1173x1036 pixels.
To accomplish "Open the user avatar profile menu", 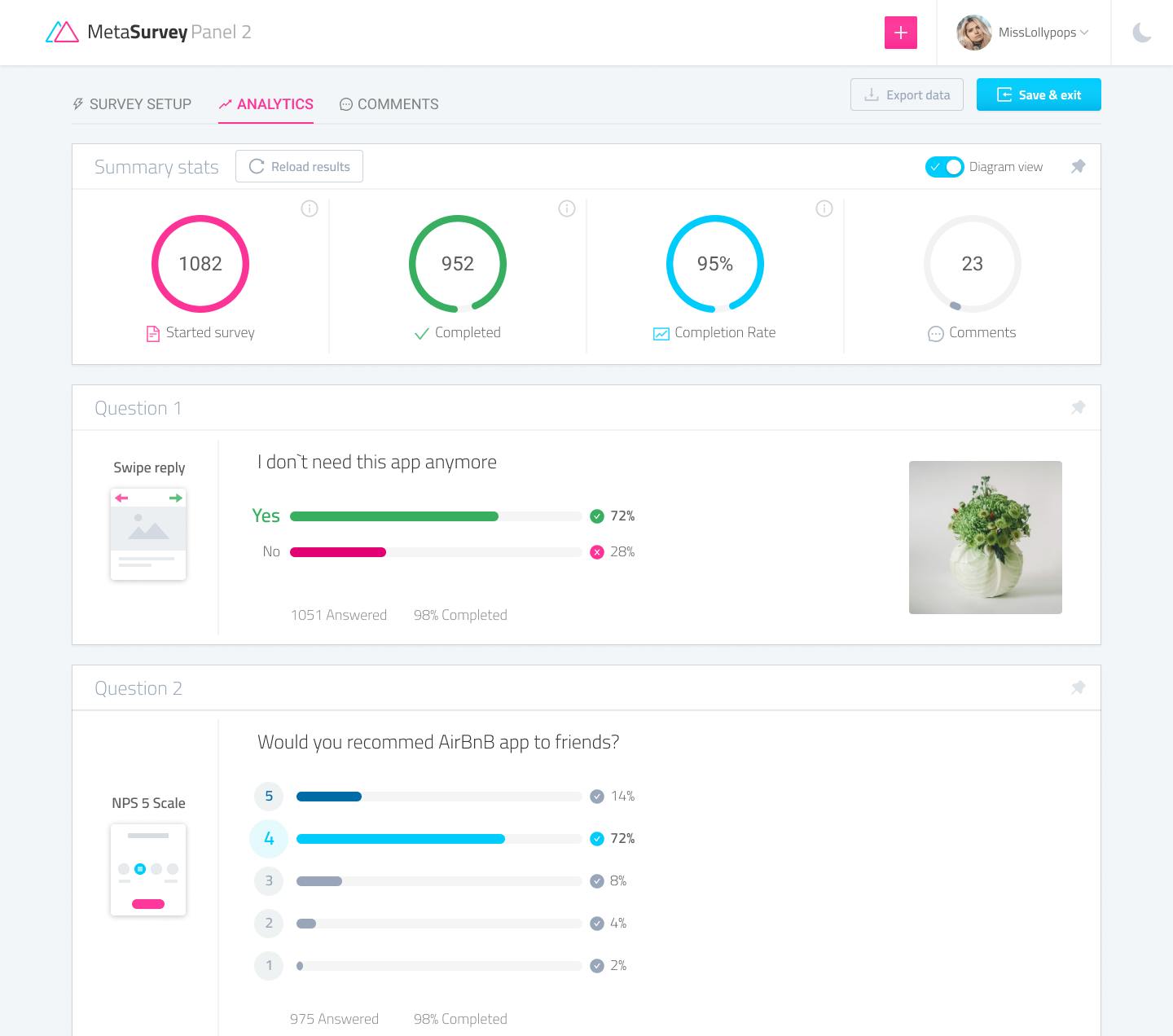I will point(973,33).
